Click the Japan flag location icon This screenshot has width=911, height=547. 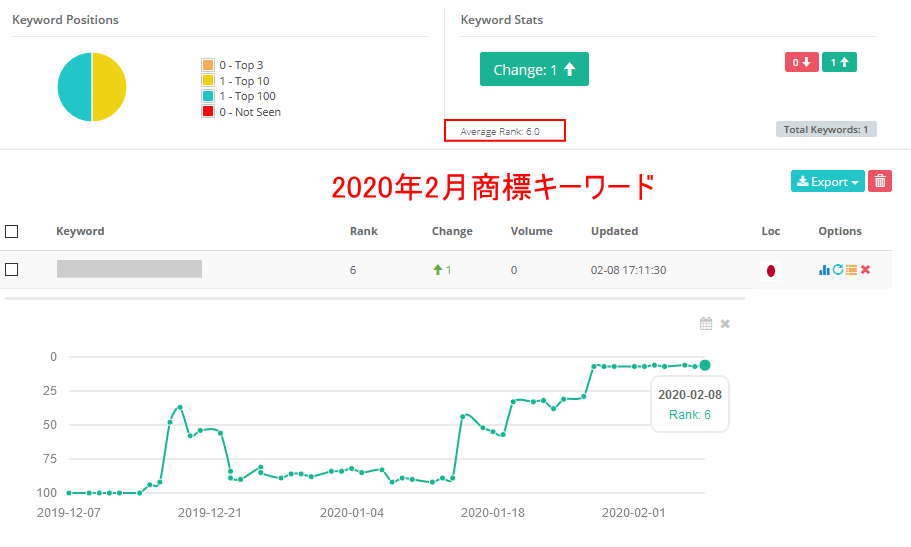(x=770, y=270)
